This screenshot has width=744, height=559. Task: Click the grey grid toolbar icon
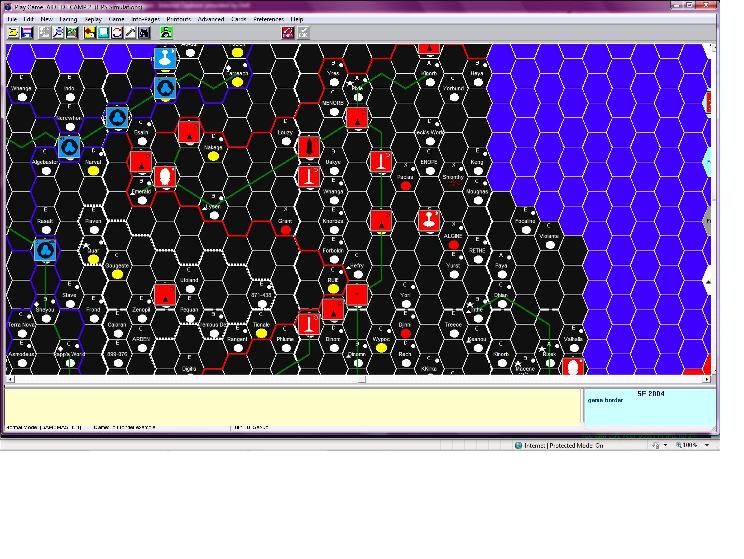click(45, 32)
